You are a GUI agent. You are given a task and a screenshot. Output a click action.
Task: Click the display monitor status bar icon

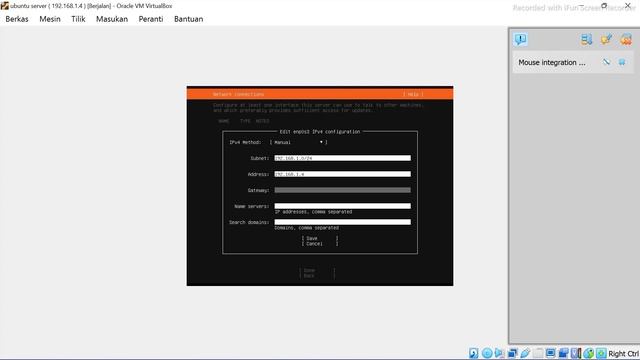(x=551, y=353)
